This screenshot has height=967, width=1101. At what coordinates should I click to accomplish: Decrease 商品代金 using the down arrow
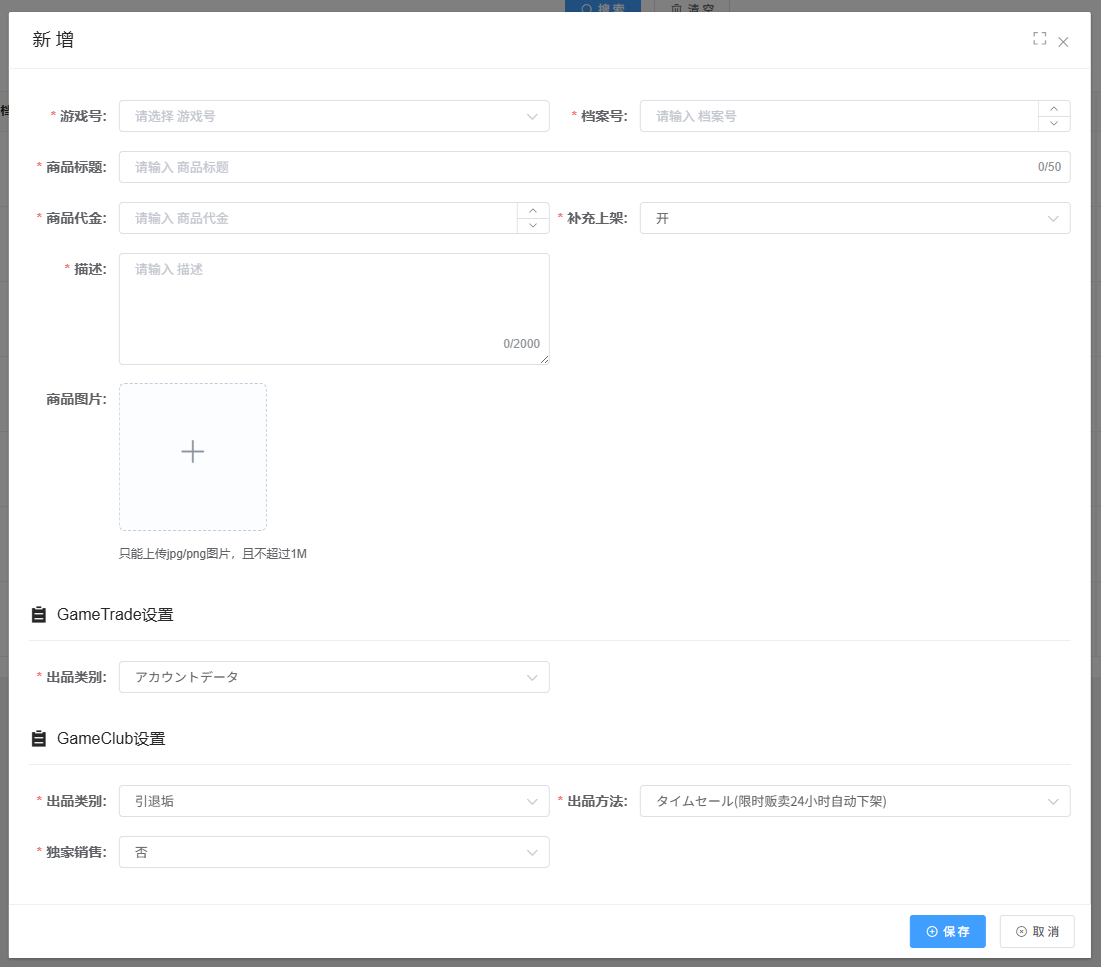click(533, 226)
